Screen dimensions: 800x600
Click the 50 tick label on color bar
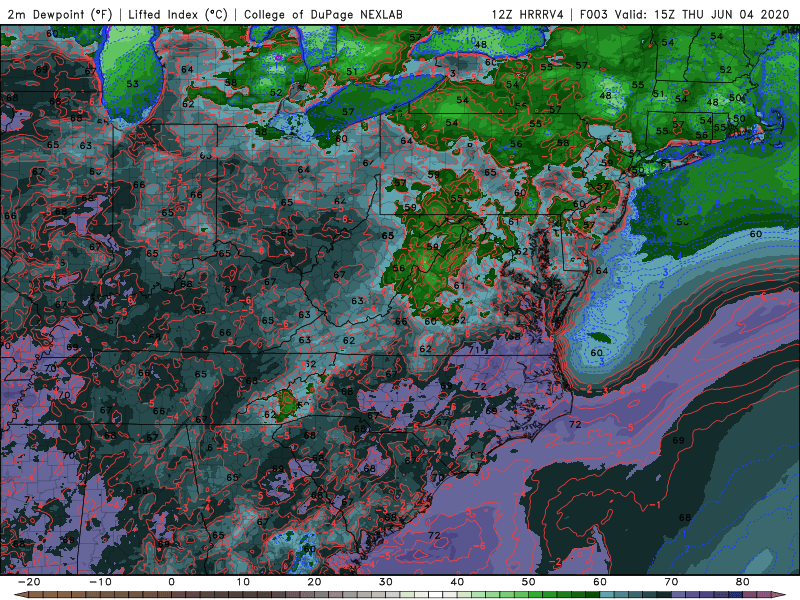[529, 582]
